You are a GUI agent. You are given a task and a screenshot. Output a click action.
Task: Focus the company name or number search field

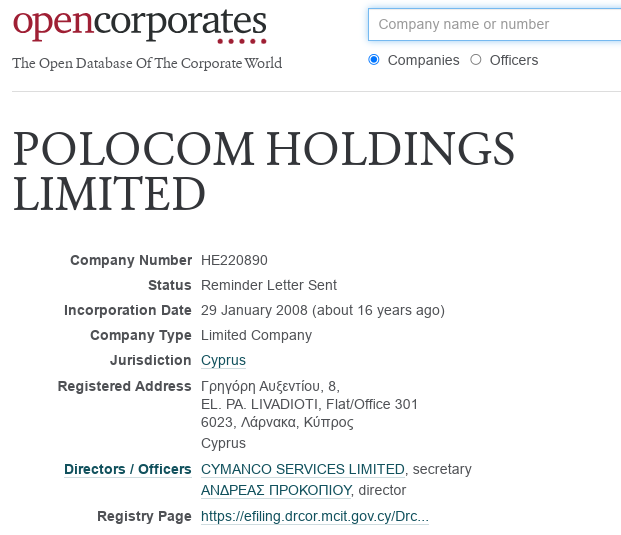click(493, 24)
